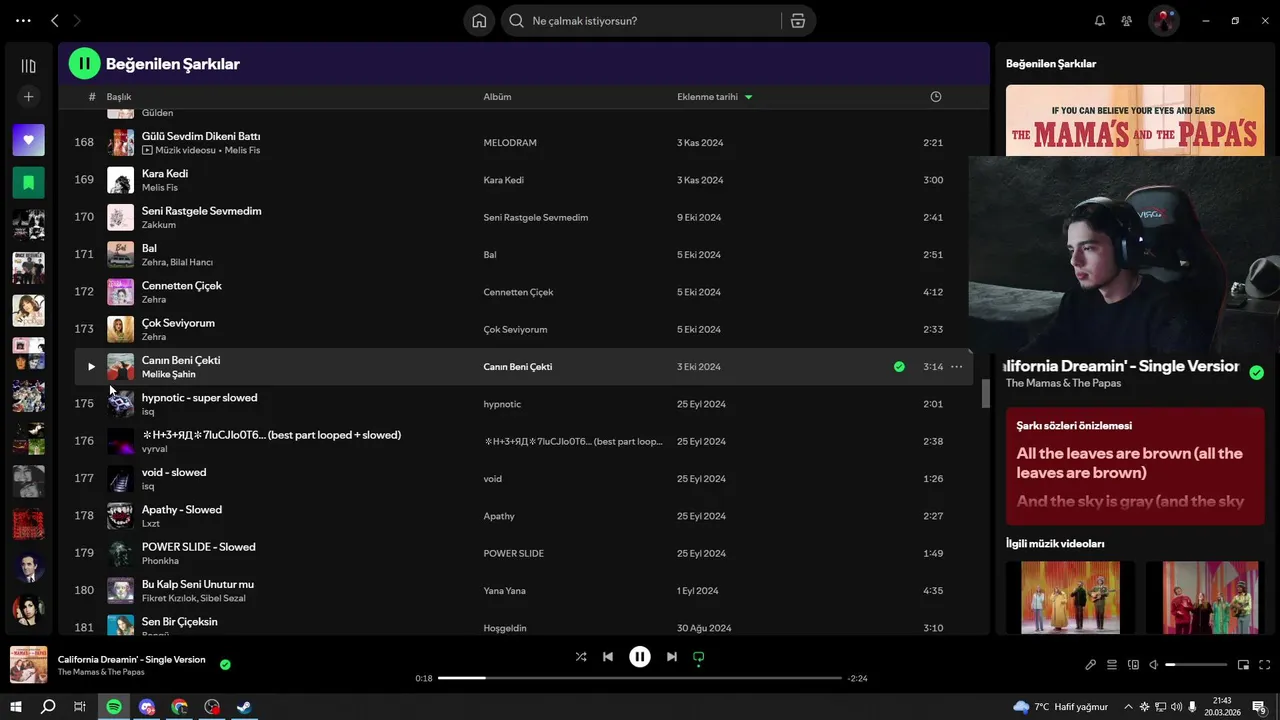Open the Kara Kedi song row

pyautogui.click(x=524, y=180)
